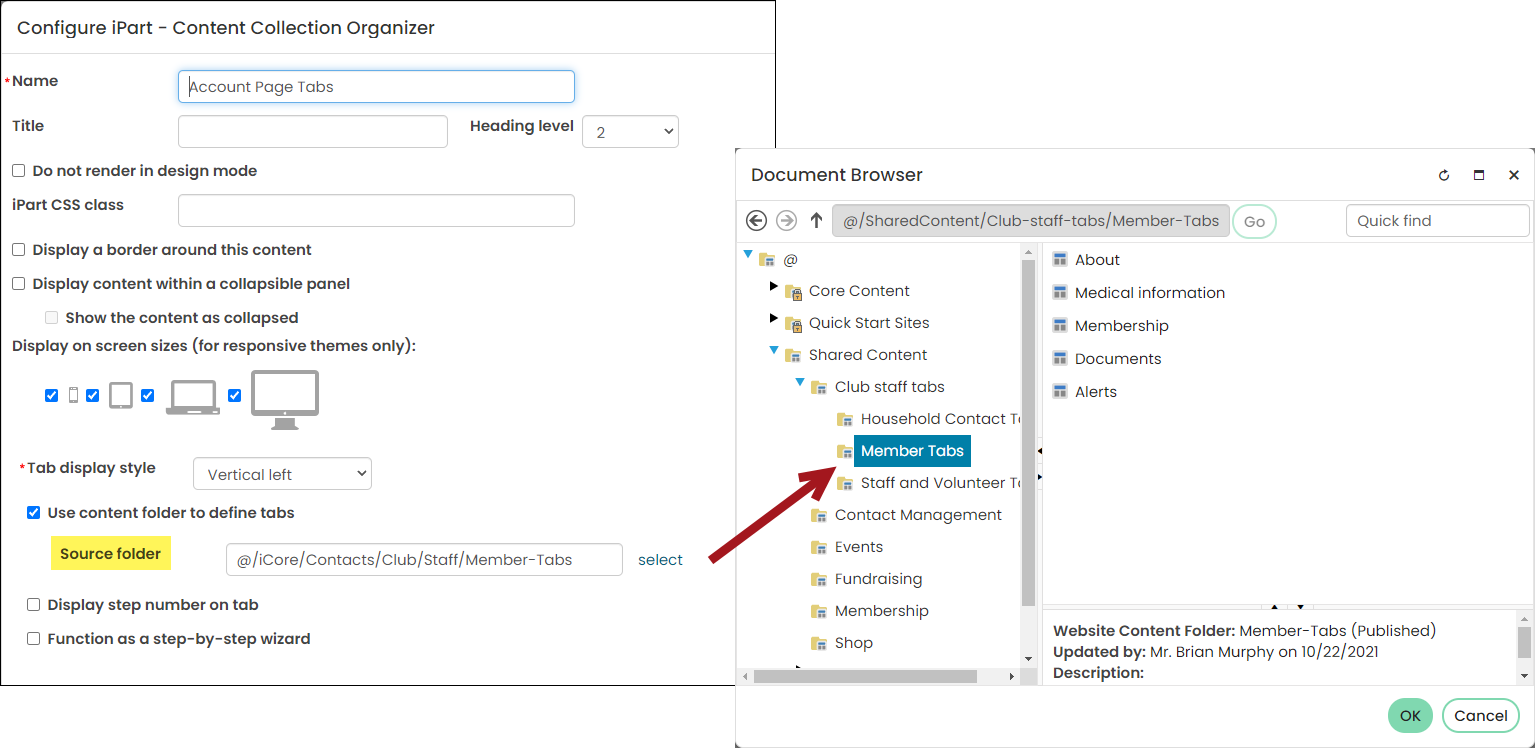Screen dimensions: 1535x748
Task: Open the Heading level dropdown
Action: (630, 132)
